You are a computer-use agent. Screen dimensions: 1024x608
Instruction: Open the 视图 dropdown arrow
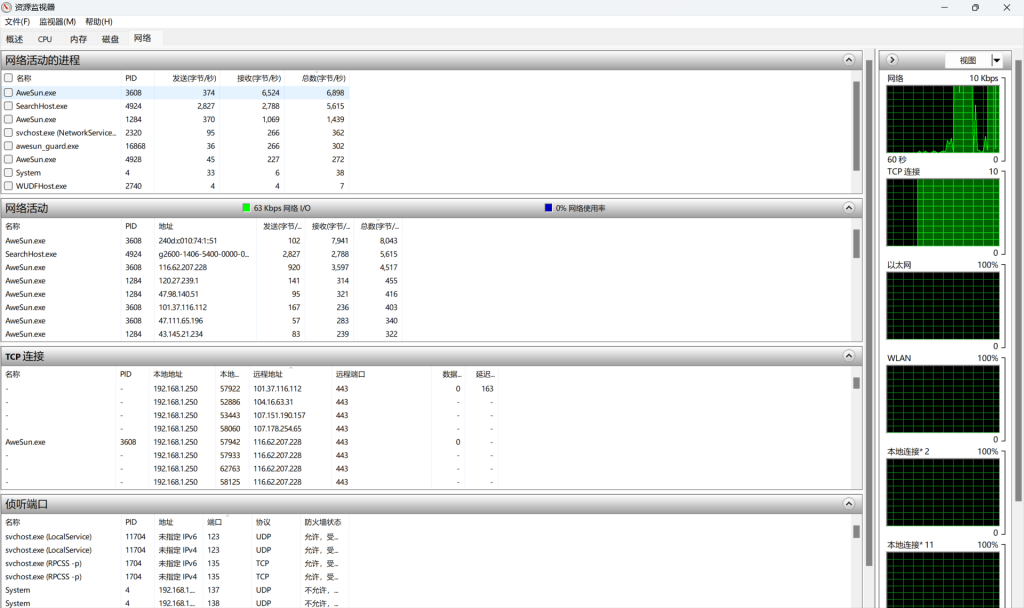tap(996, 60)
